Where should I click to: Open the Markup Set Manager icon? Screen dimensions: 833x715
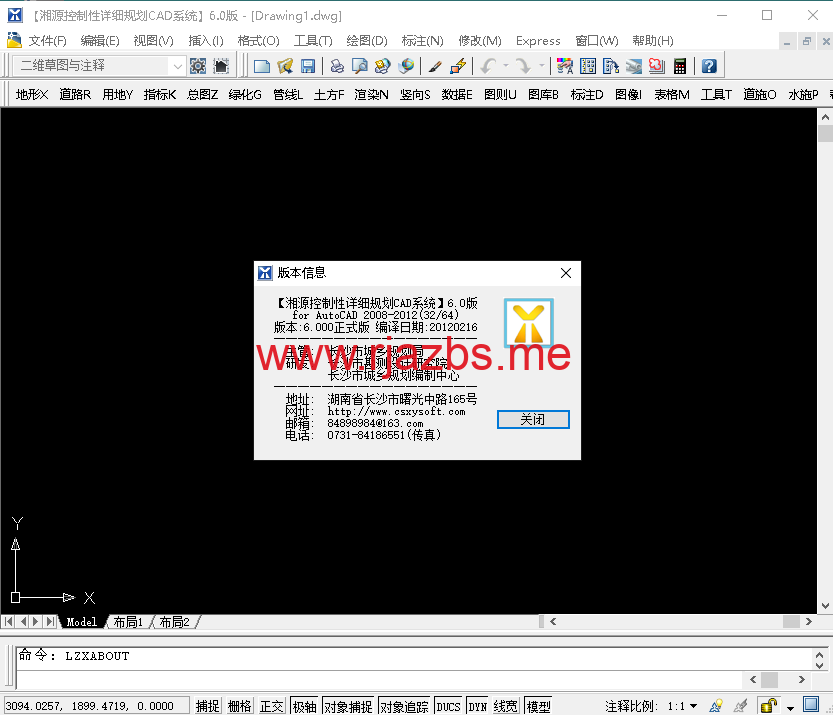pos(657,66)
